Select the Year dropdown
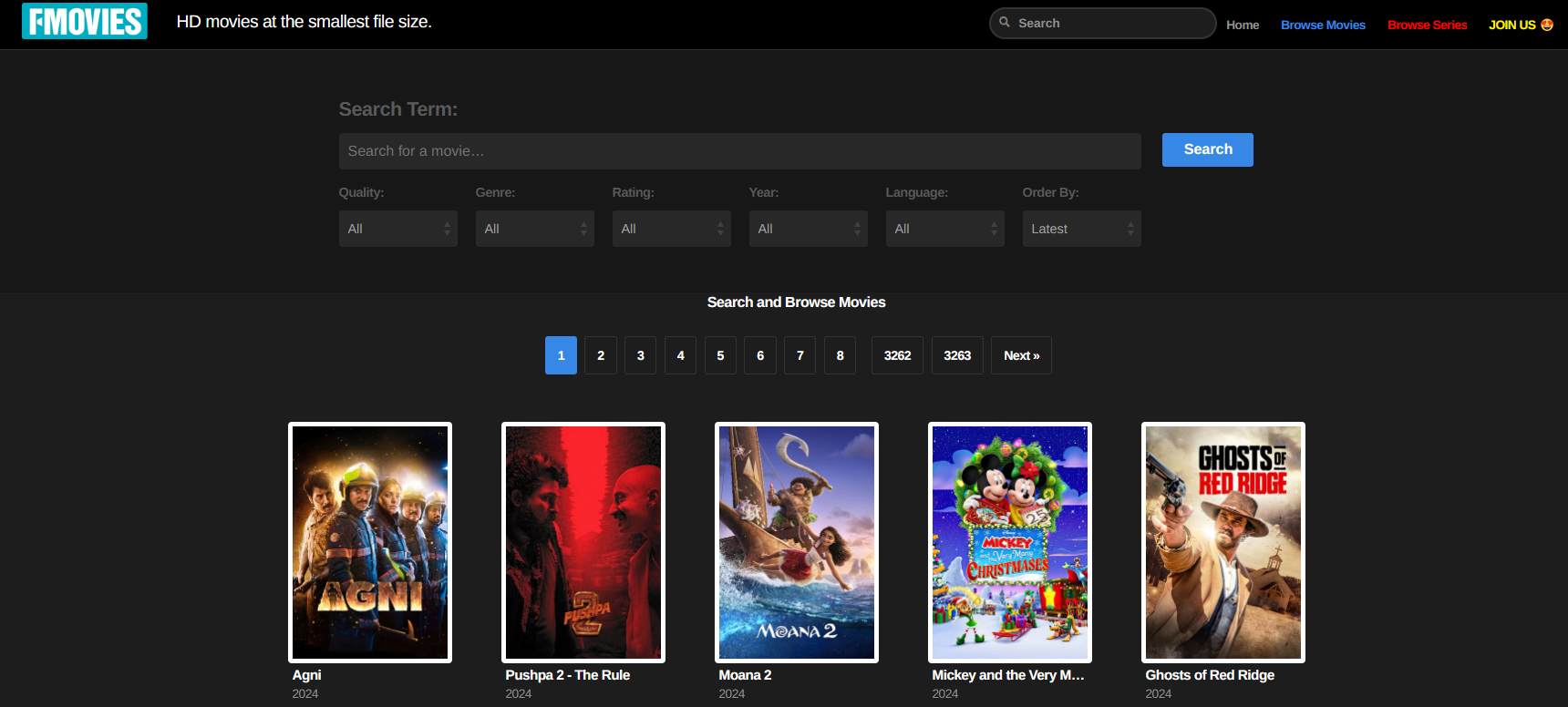The height and width of the screenshot is (707, 1568). (x=808, y=229)
